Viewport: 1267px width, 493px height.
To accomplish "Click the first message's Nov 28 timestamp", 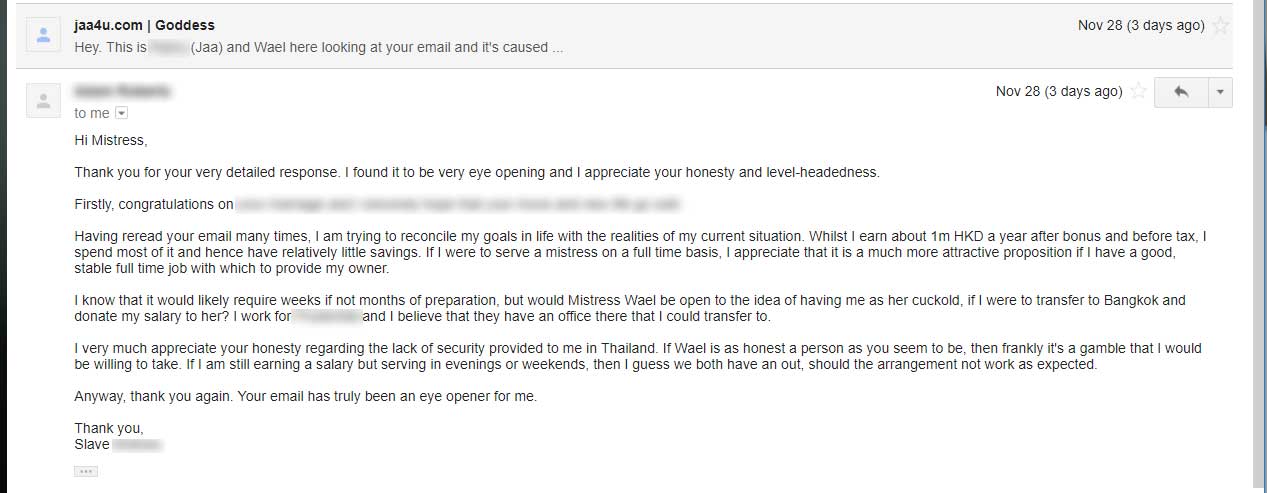I will pos(1141,26).
